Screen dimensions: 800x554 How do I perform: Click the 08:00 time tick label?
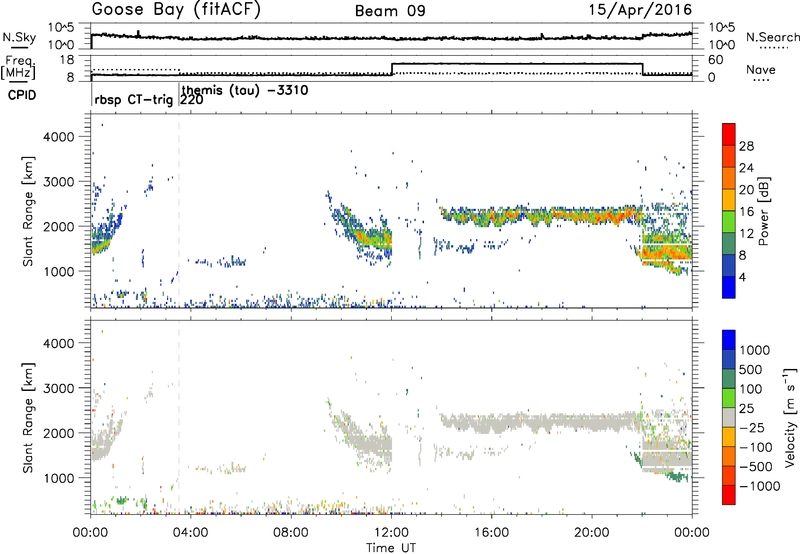coord(291,533)
